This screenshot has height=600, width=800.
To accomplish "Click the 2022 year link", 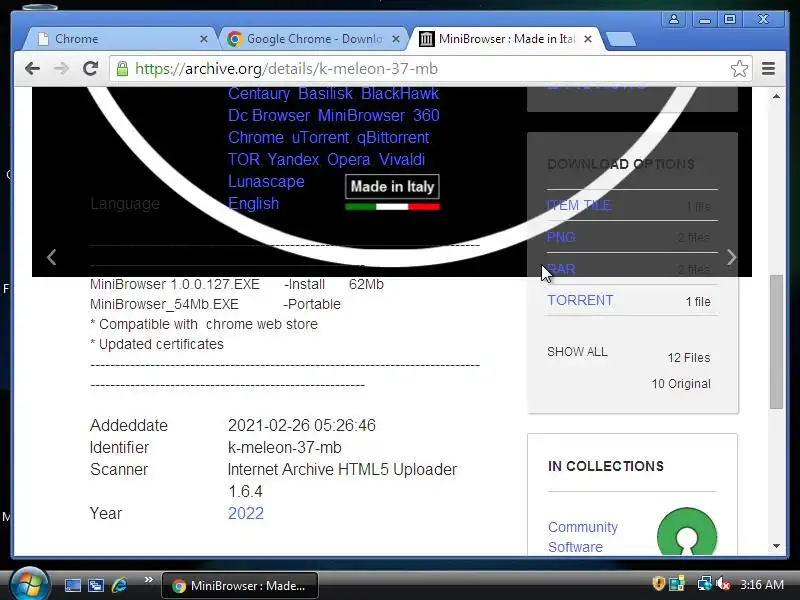I will pyautogui.click(x=245, y=513).
